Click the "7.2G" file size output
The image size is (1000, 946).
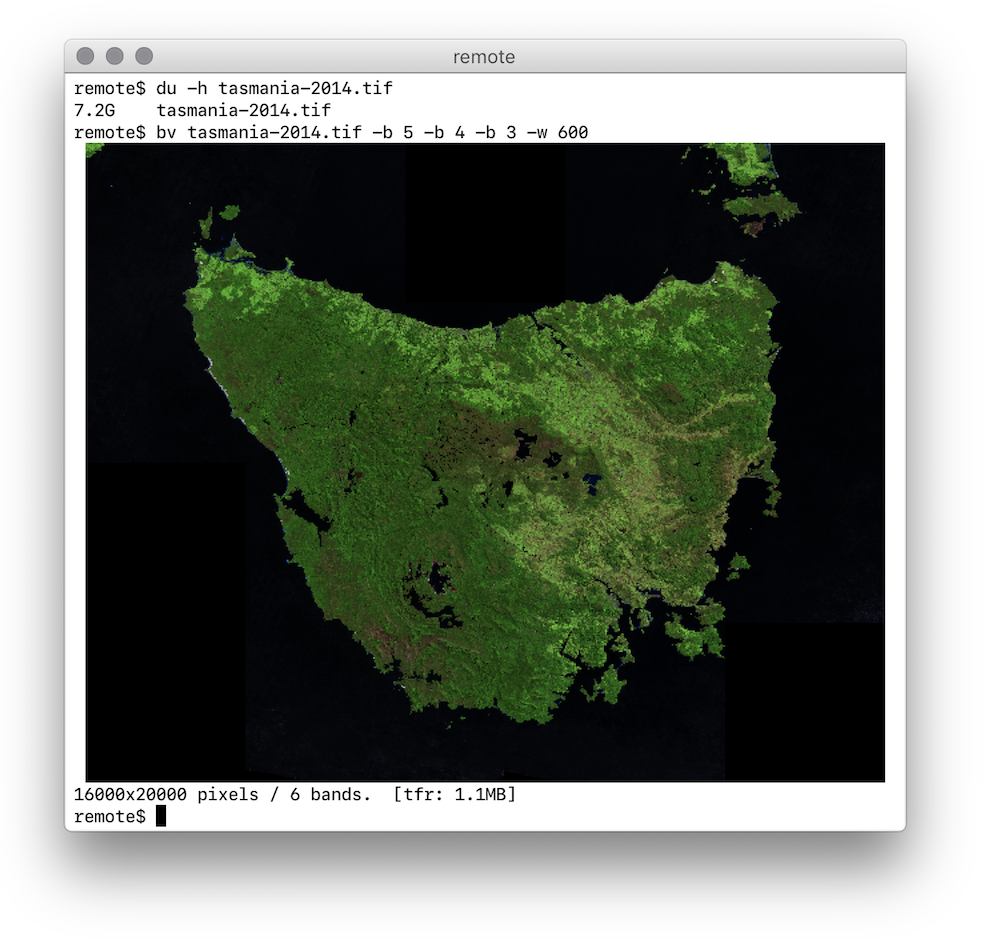(95, 110)
